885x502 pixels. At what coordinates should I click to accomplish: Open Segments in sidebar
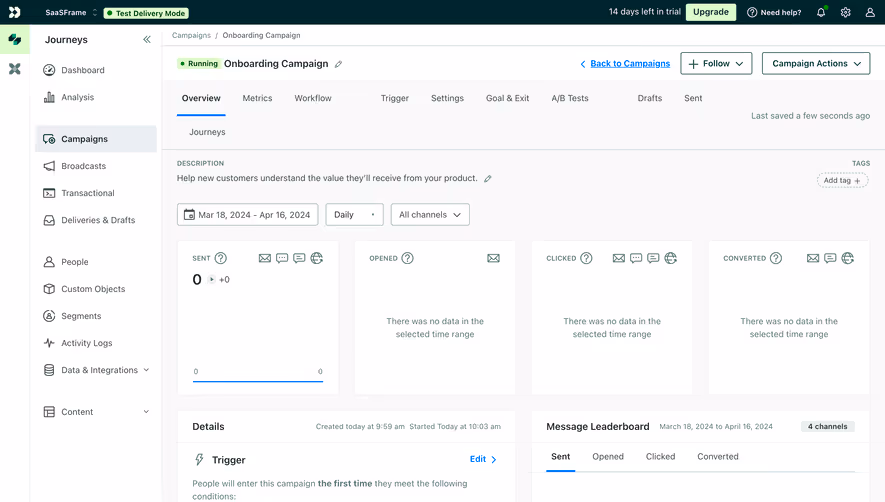[96, 316]
